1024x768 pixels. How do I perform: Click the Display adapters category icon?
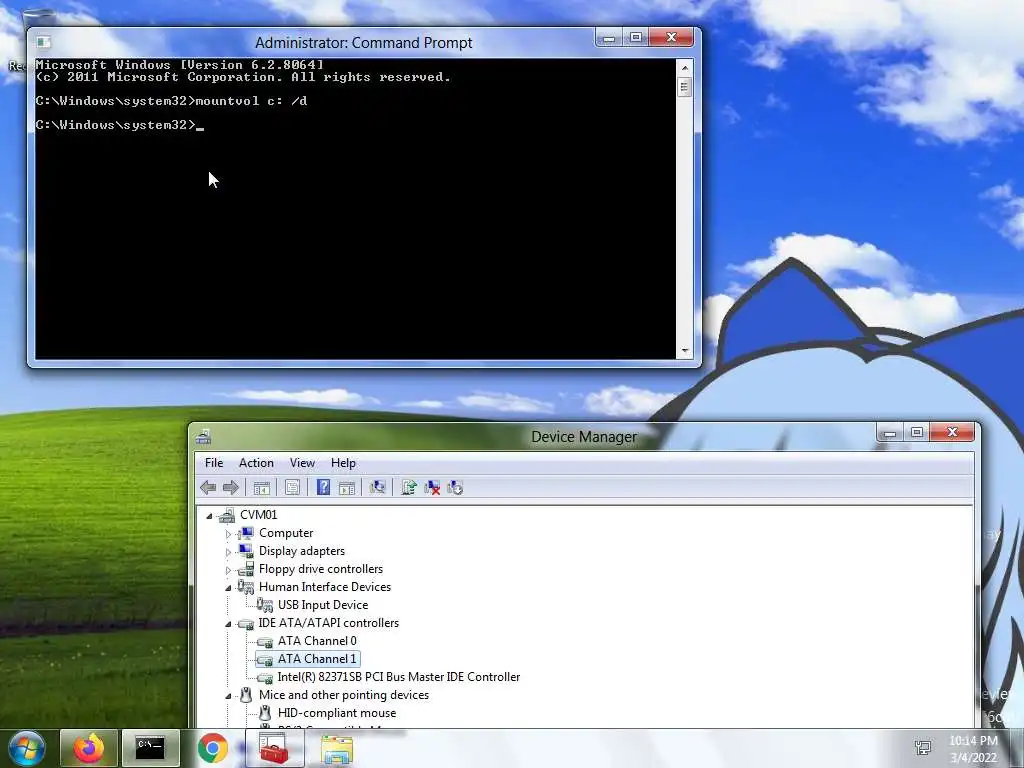[x=246, y=551]
